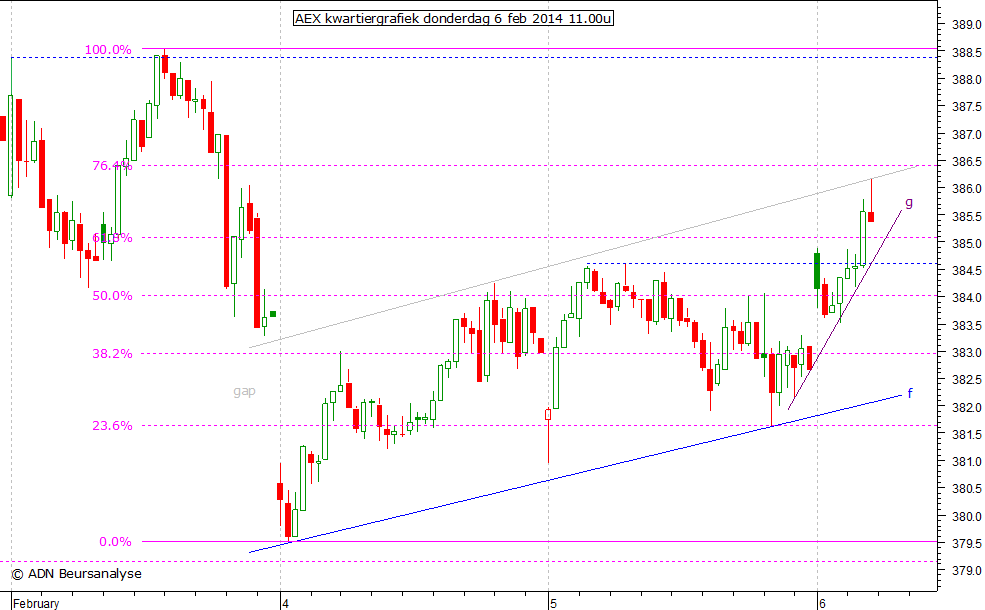
Task: Click the trendline label 'f'
Action: tap(910, 393)
